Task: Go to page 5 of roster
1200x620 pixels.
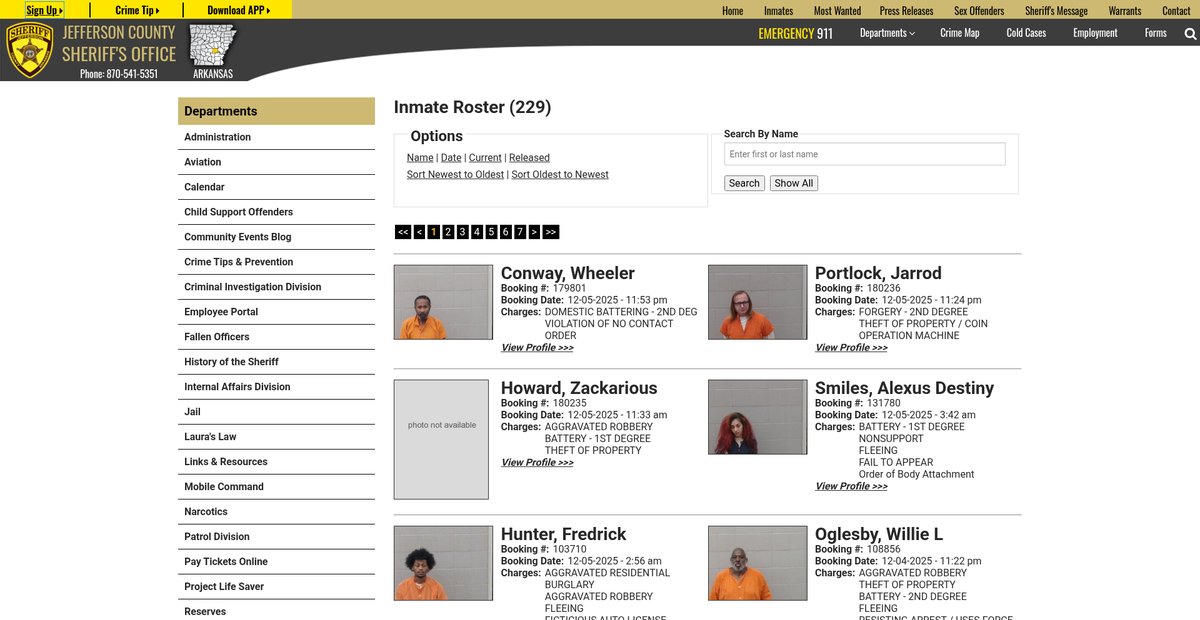Action: [x=491, y=232]
